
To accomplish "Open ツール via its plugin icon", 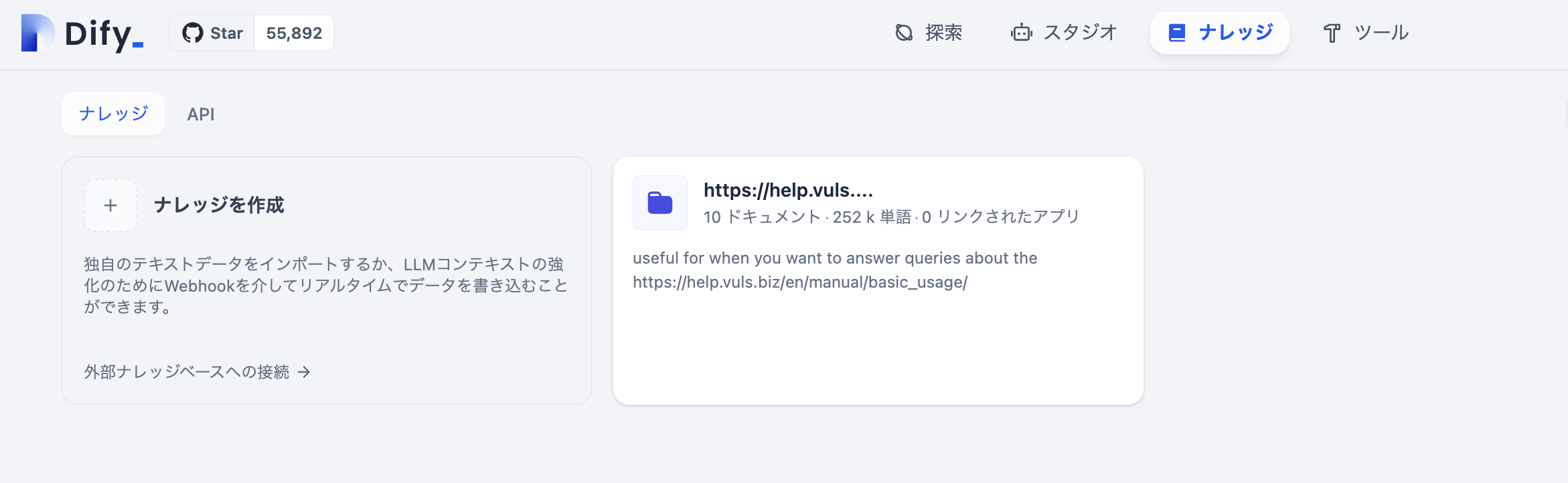I will (x=1332, y=31).
